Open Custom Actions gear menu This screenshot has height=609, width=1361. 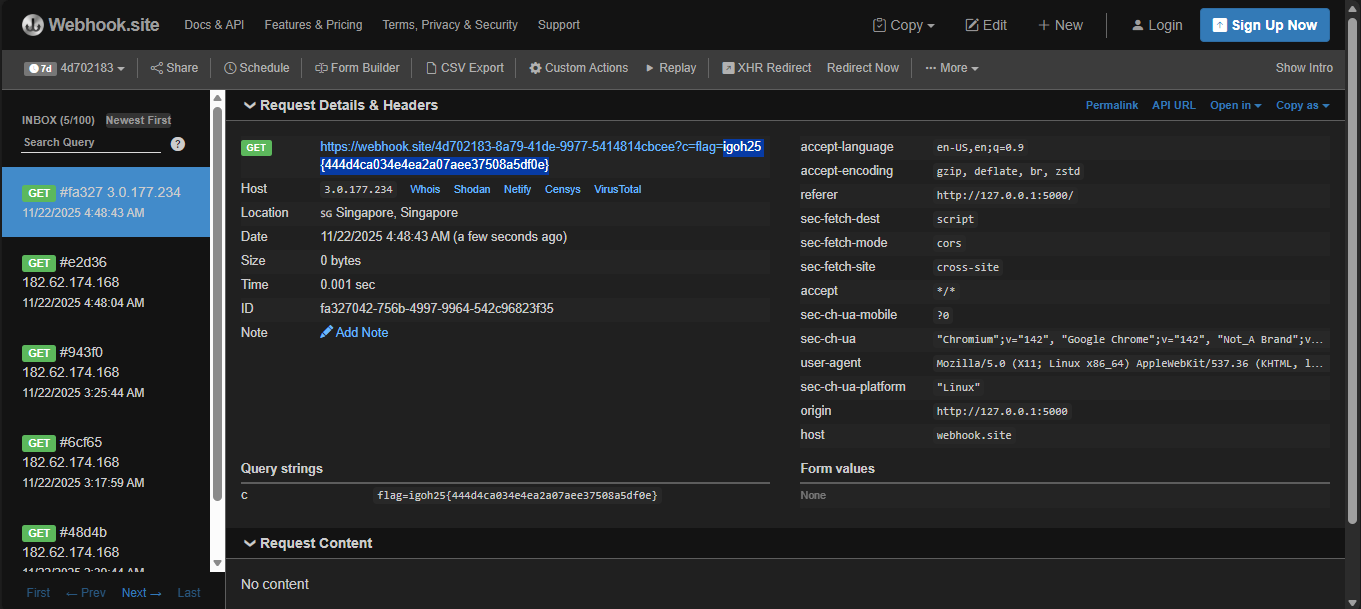pyautogui.click(x=578, y=68)
